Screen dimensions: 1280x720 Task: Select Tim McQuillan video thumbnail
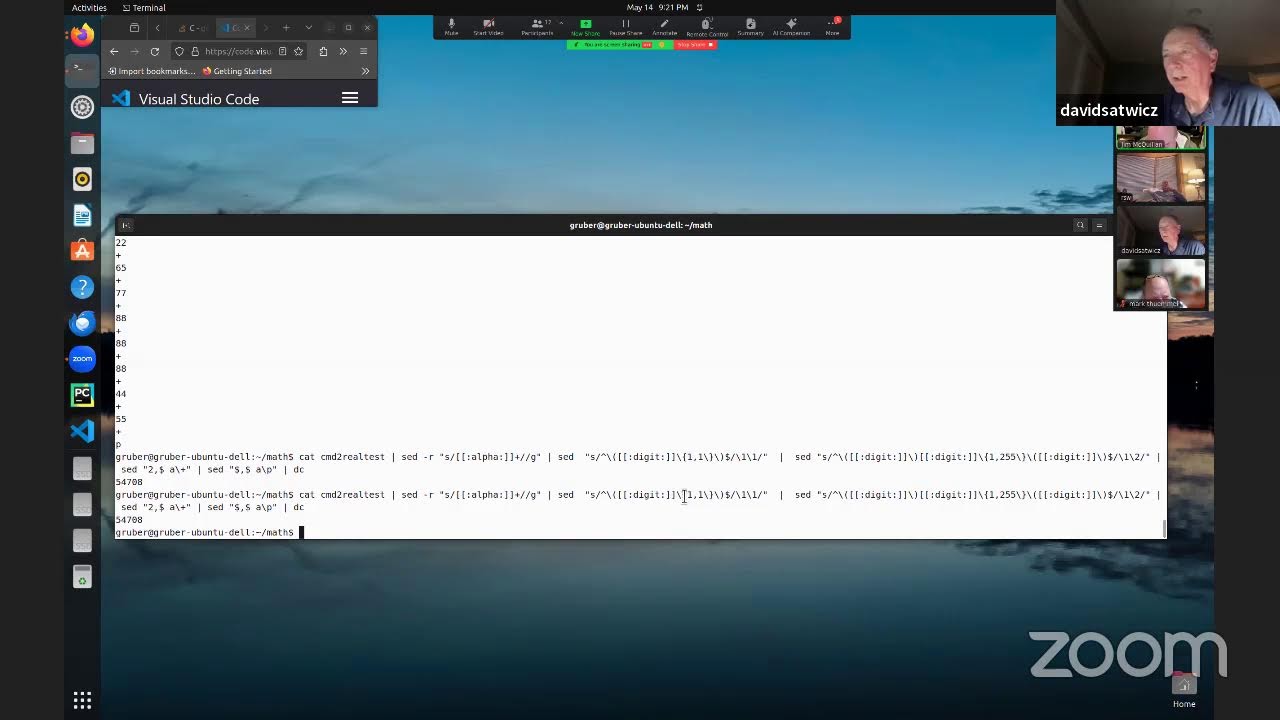(x=1160, y=138)
